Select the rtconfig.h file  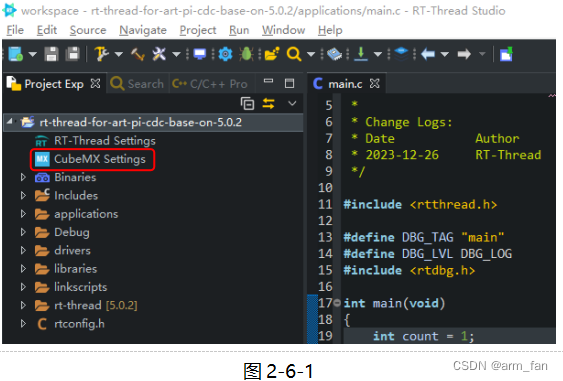79,324
